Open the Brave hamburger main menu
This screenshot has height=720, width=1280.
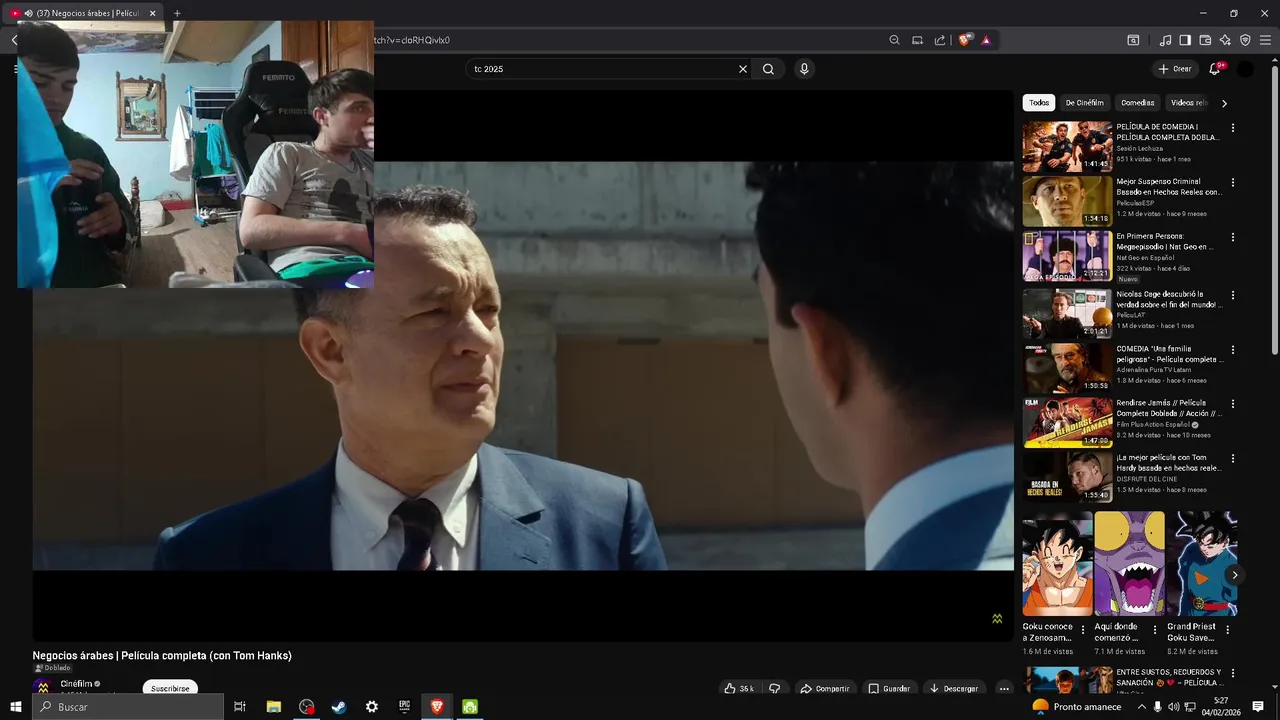click(x=1265, y=40)
